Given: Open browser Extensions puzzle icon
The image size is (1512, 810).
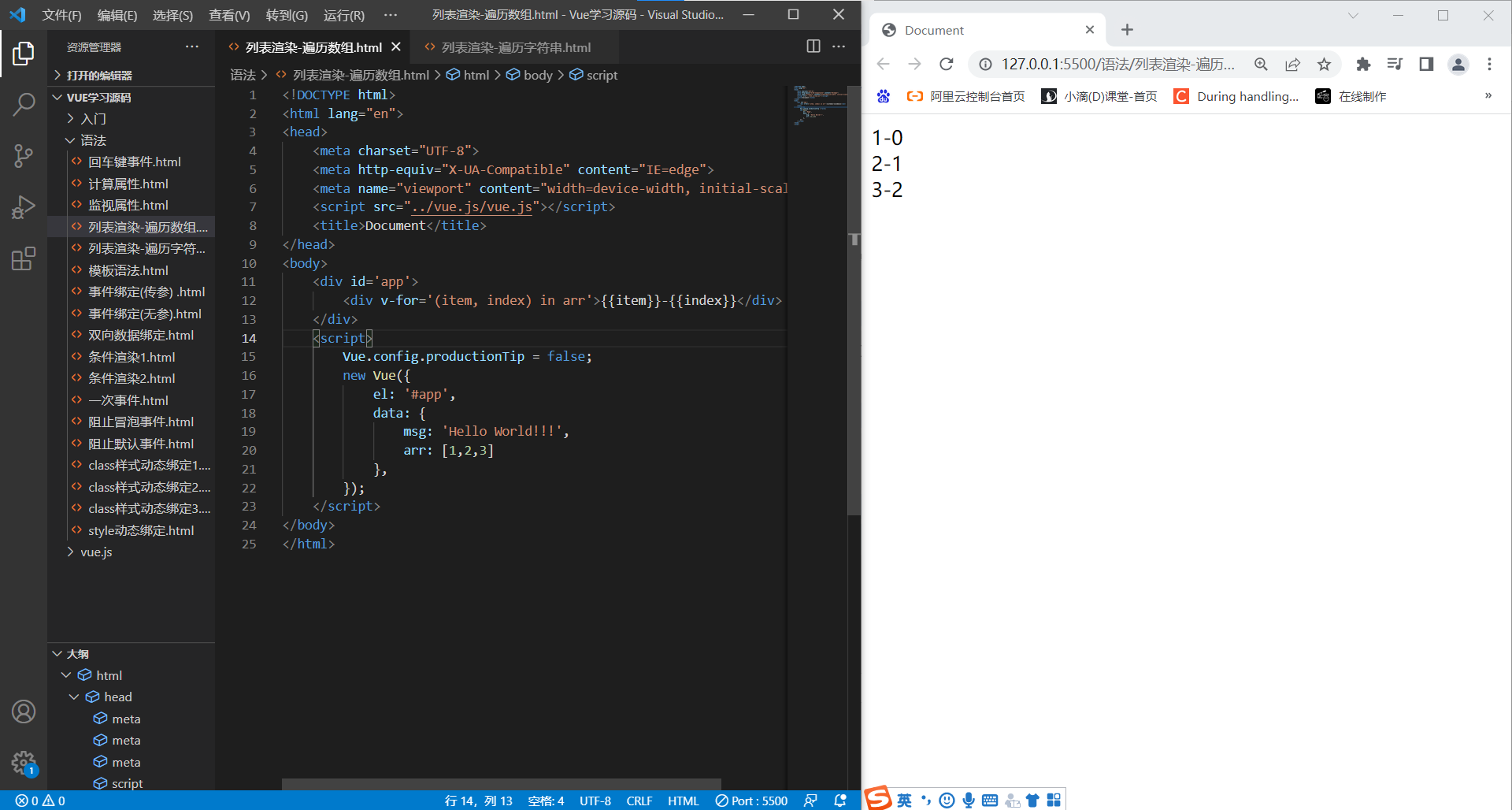Looking at the screenshot, I should pyautogui.click(x=1363, y=65).
